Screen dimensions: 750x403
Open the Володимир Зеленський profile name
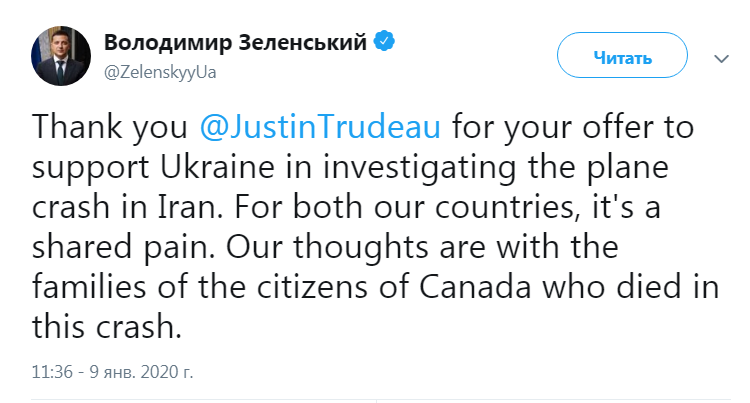[237, 43]
